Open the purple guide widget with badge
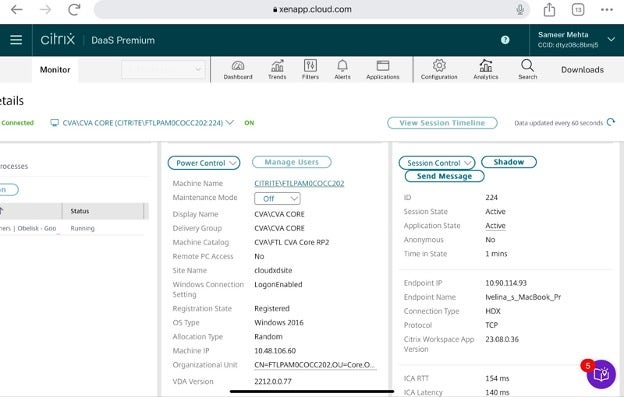 601,374
